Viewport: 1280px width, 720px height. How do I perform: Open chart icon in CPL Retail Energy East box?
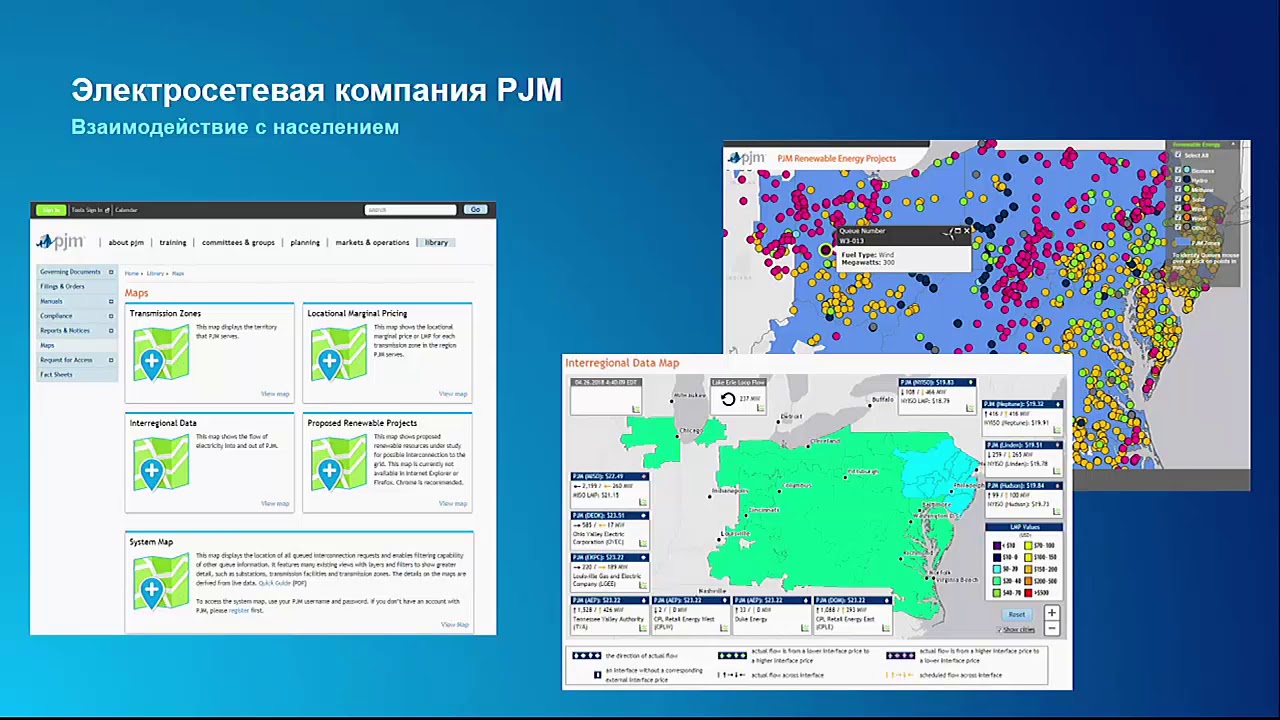885,627
